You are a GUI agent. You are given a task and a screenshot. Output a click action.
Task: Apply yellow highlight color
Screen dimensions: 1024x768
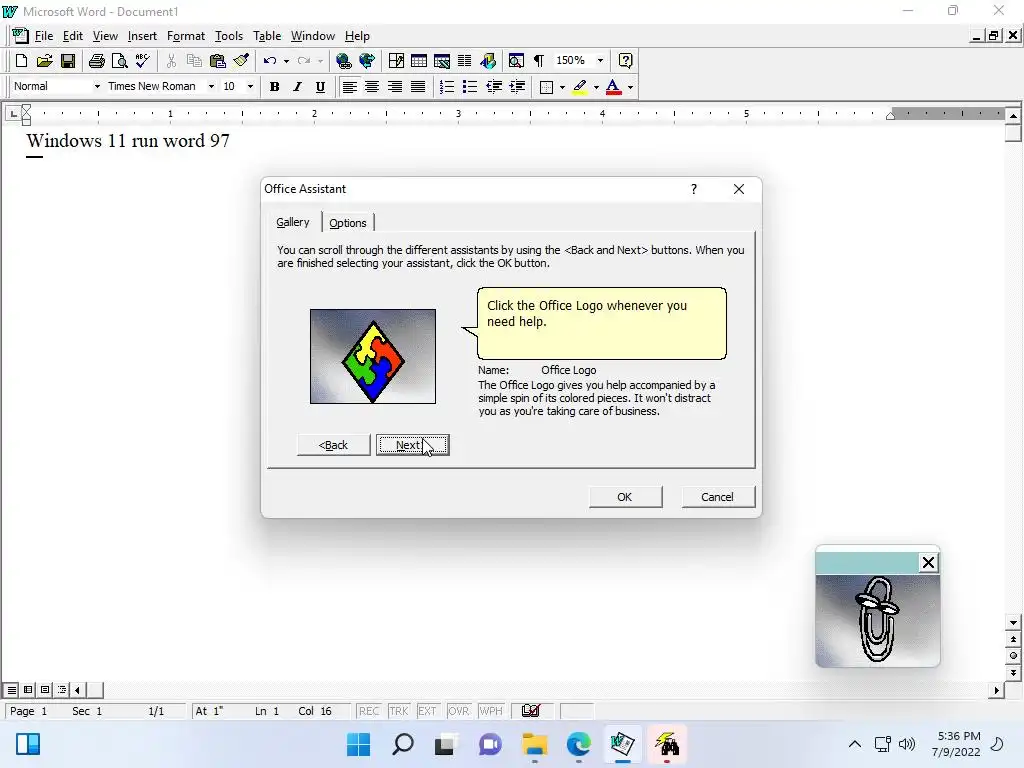pyautogui.click(x=579, y=87)
